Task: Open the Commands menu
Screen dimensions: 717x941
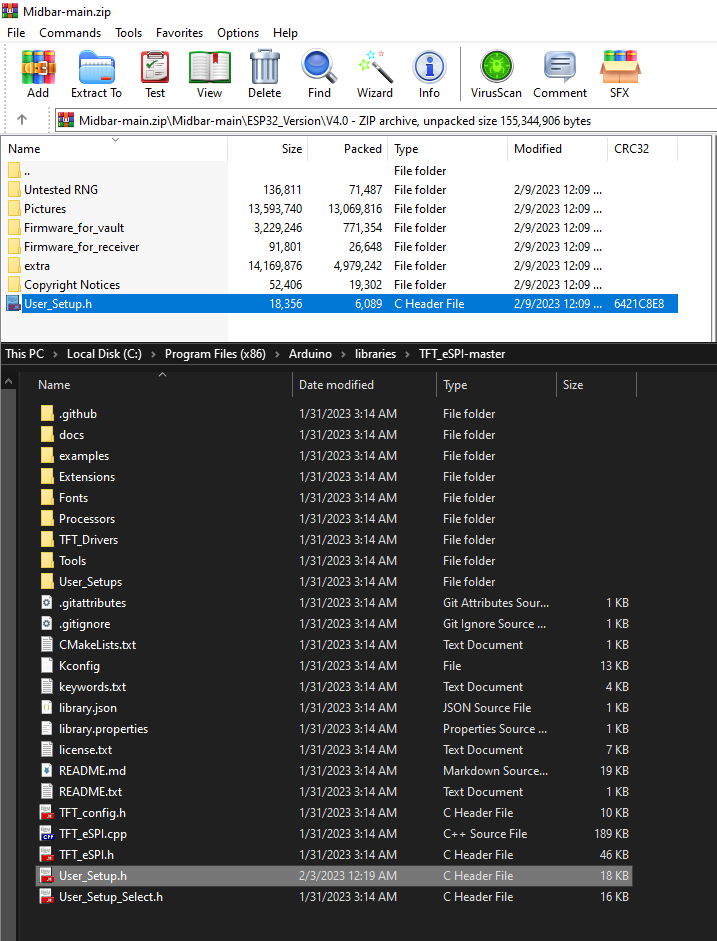Action: 70,32
